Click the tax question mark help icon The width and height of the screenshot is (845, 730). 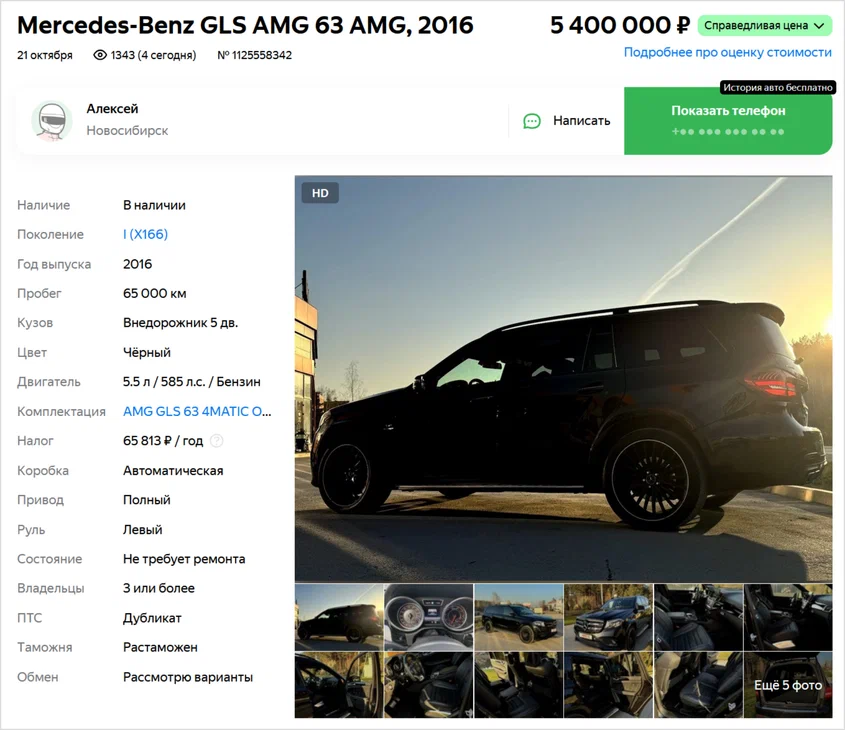click(x=217, y=441)
